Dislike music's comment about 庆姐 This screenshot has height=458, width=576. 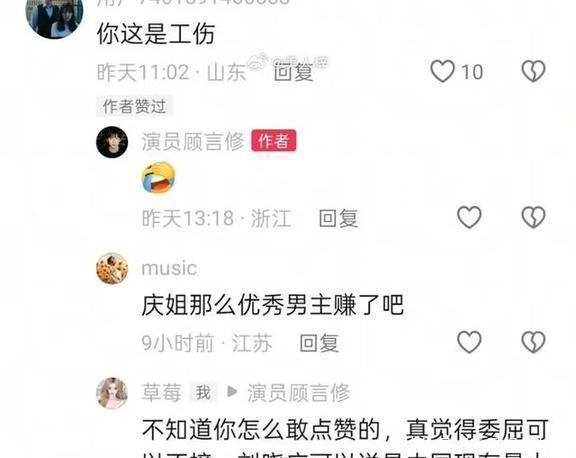[533, 342]
